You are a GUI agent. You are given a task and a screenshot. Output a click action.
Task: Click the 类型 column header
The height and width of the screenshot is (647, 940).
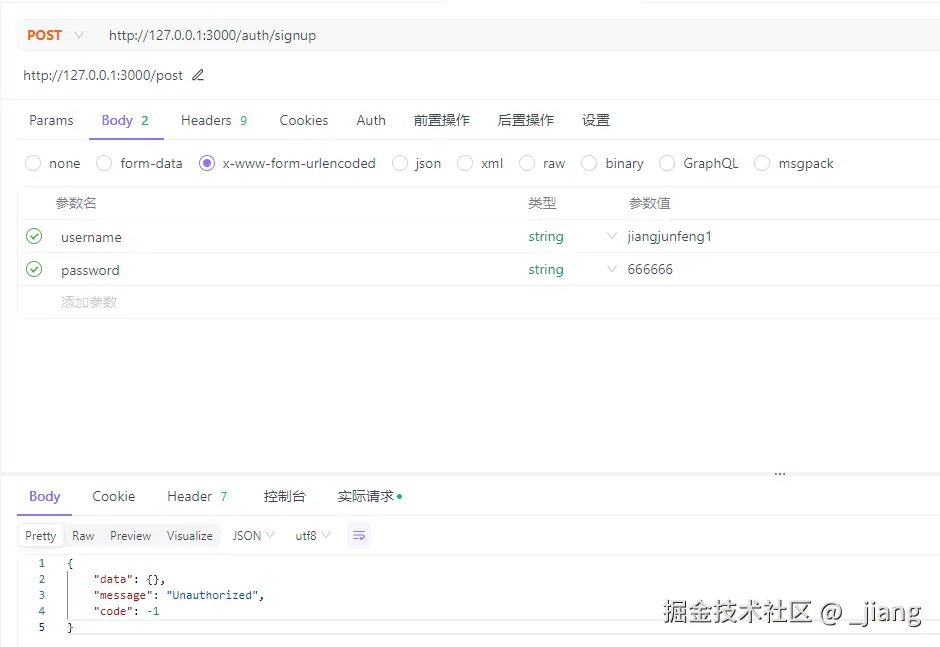pos(543,203)
